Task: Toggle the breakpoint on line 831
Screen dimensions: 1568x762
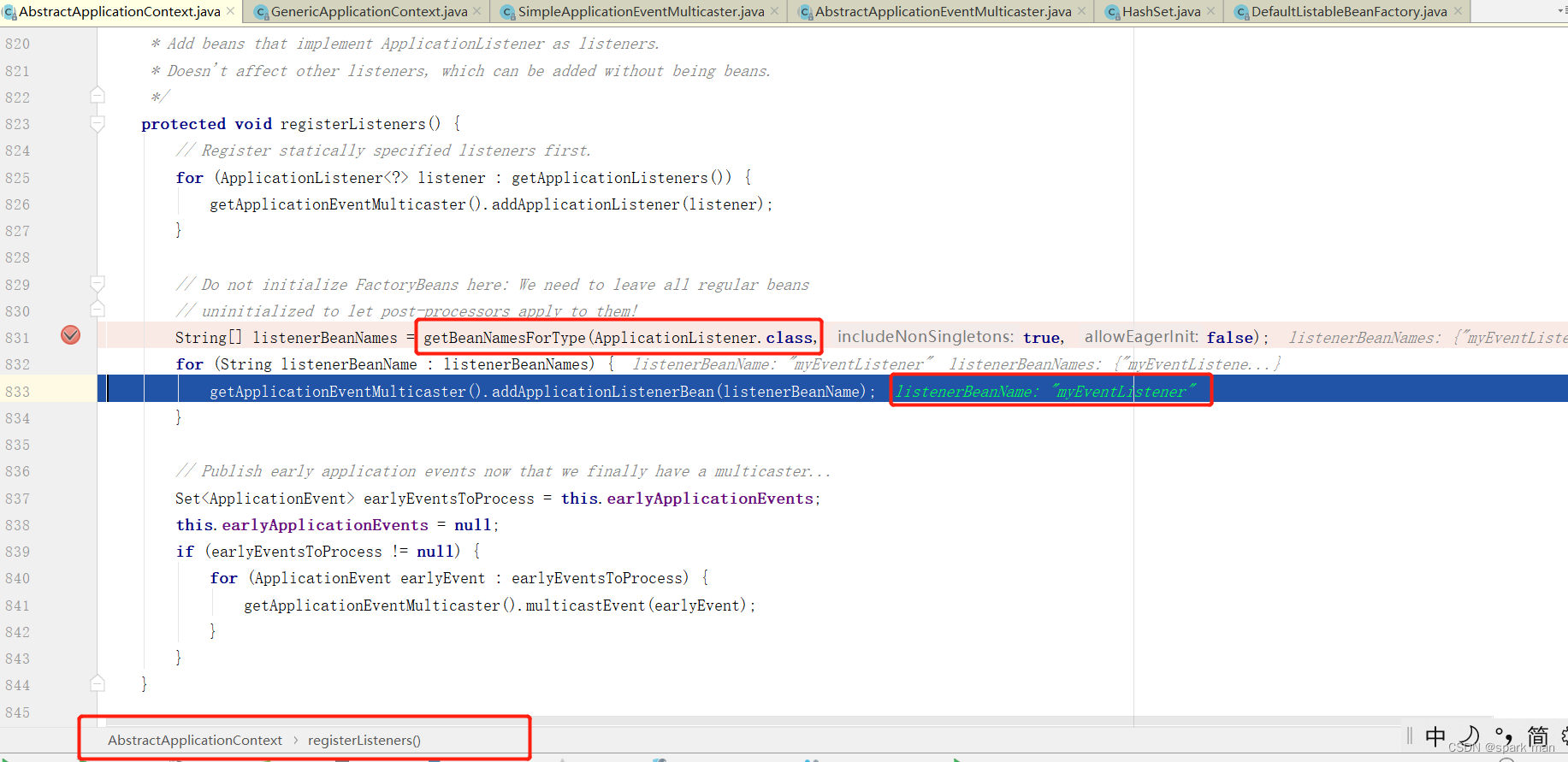Action: (x=71, y=335)
